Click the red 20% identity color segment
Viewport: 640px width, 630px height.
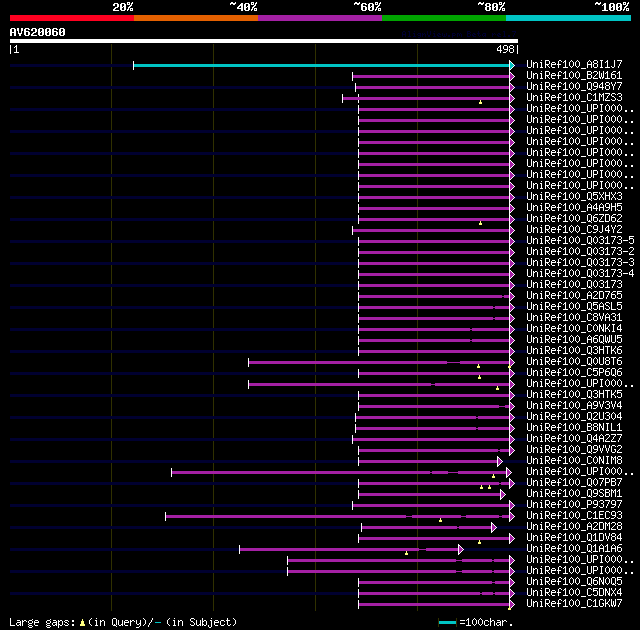(x=72, y=18)
